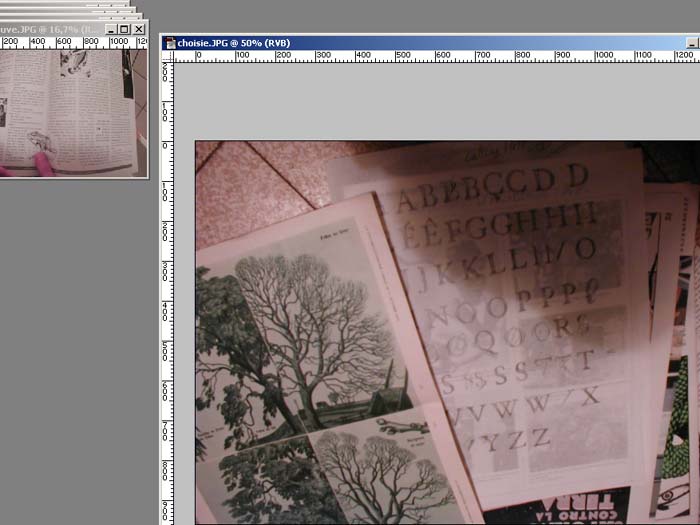
Task: Click the ruler origin corner of choisie.JPG window
Action: tap(167, 56)
